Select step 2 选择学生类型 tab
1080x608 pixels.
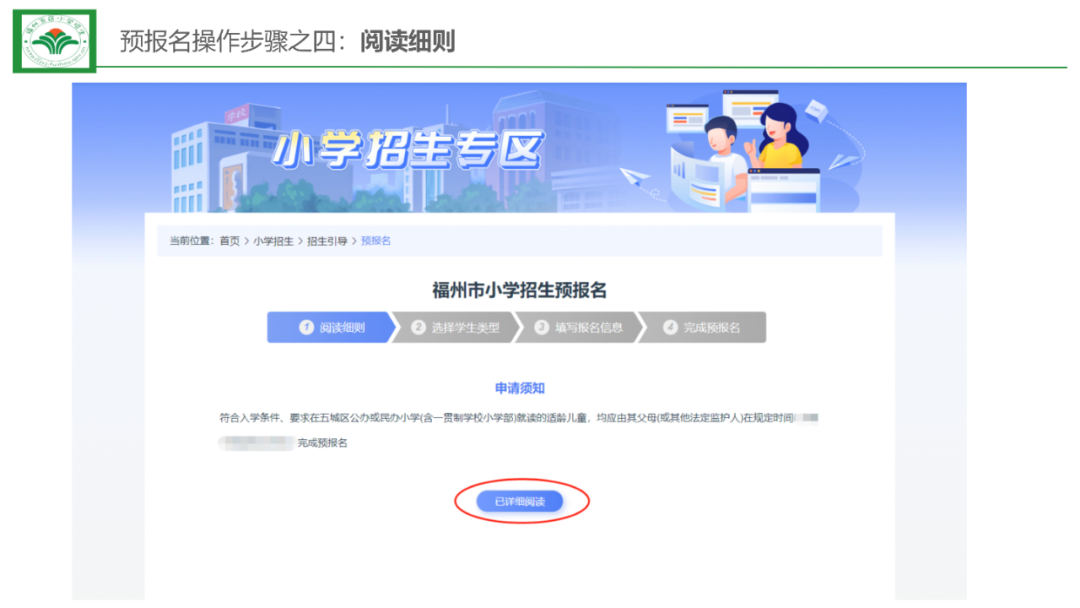click(455, 327)
